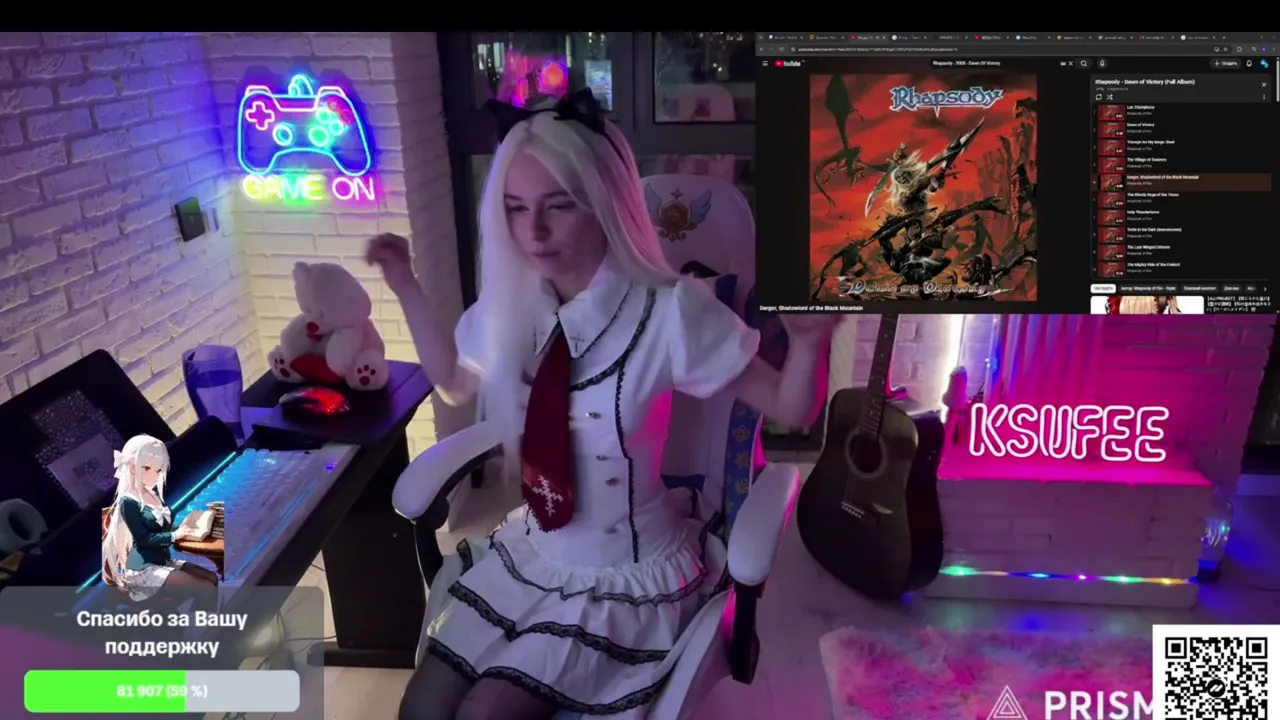
Task: Open the YouTube account avatar menu
Action: pos(1265,63)
